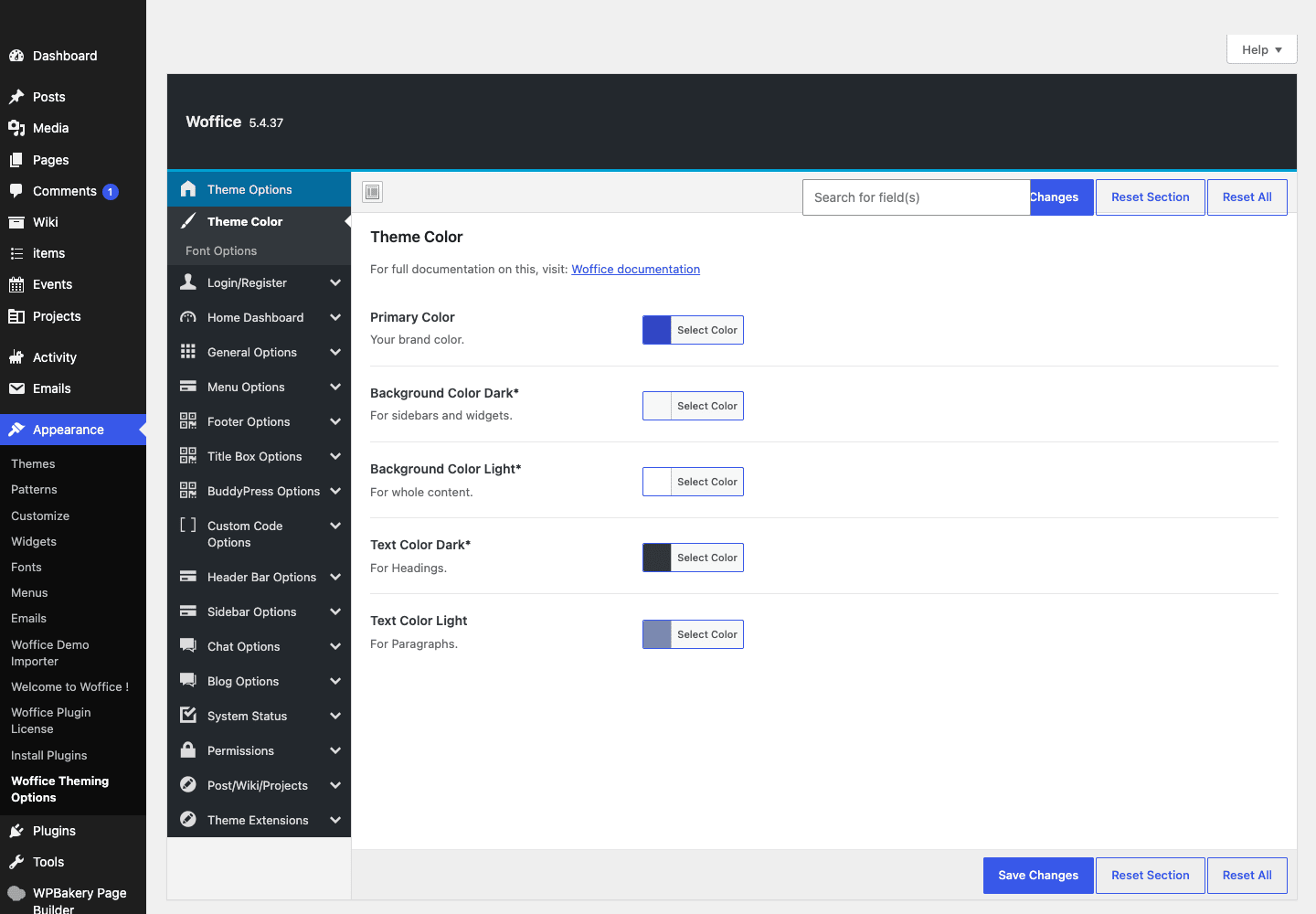
Task: Click the Emails envelope icon
Action: pos(16,388)
